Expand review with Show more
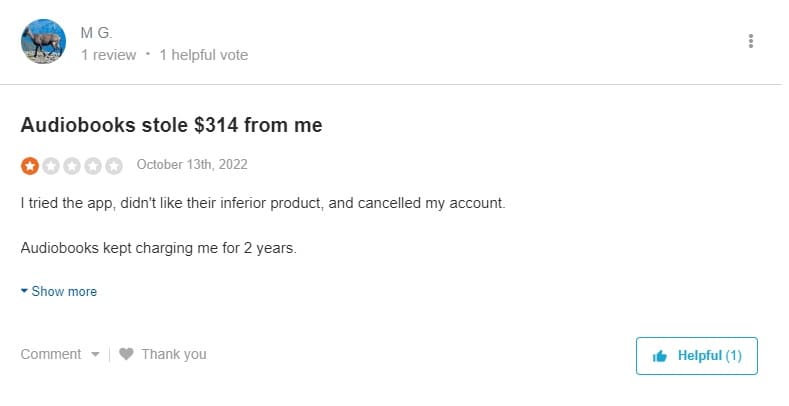The image size is (789, 406). [64, 291]
